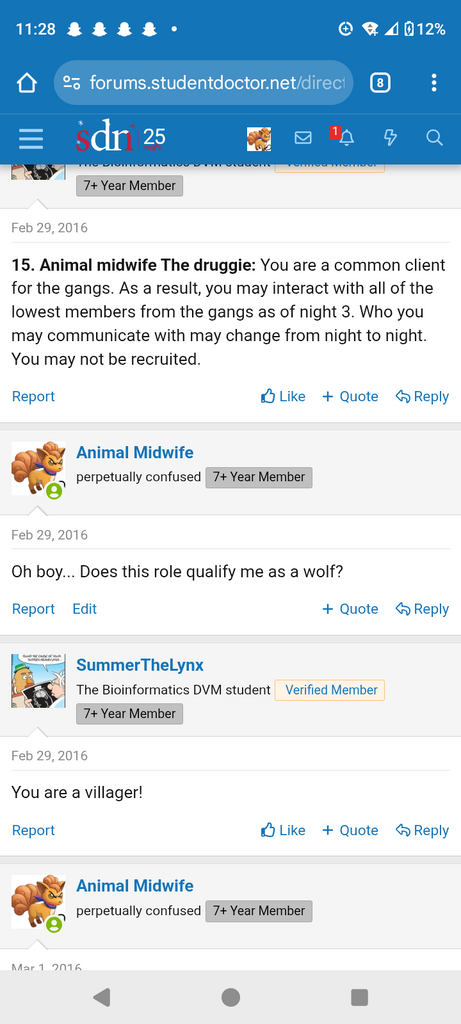This screenshot has height=1024, width=461.
Task: Open the forum search magnifier
Action: click(434, 138)
